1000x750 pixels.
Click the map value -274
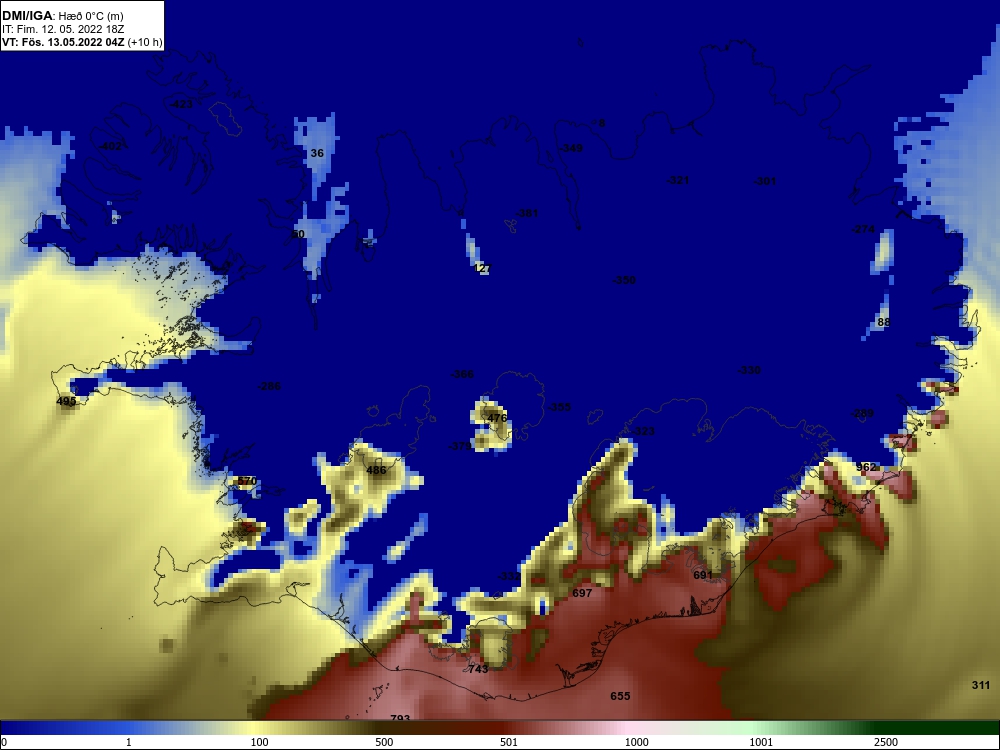[x=864, y=229]
